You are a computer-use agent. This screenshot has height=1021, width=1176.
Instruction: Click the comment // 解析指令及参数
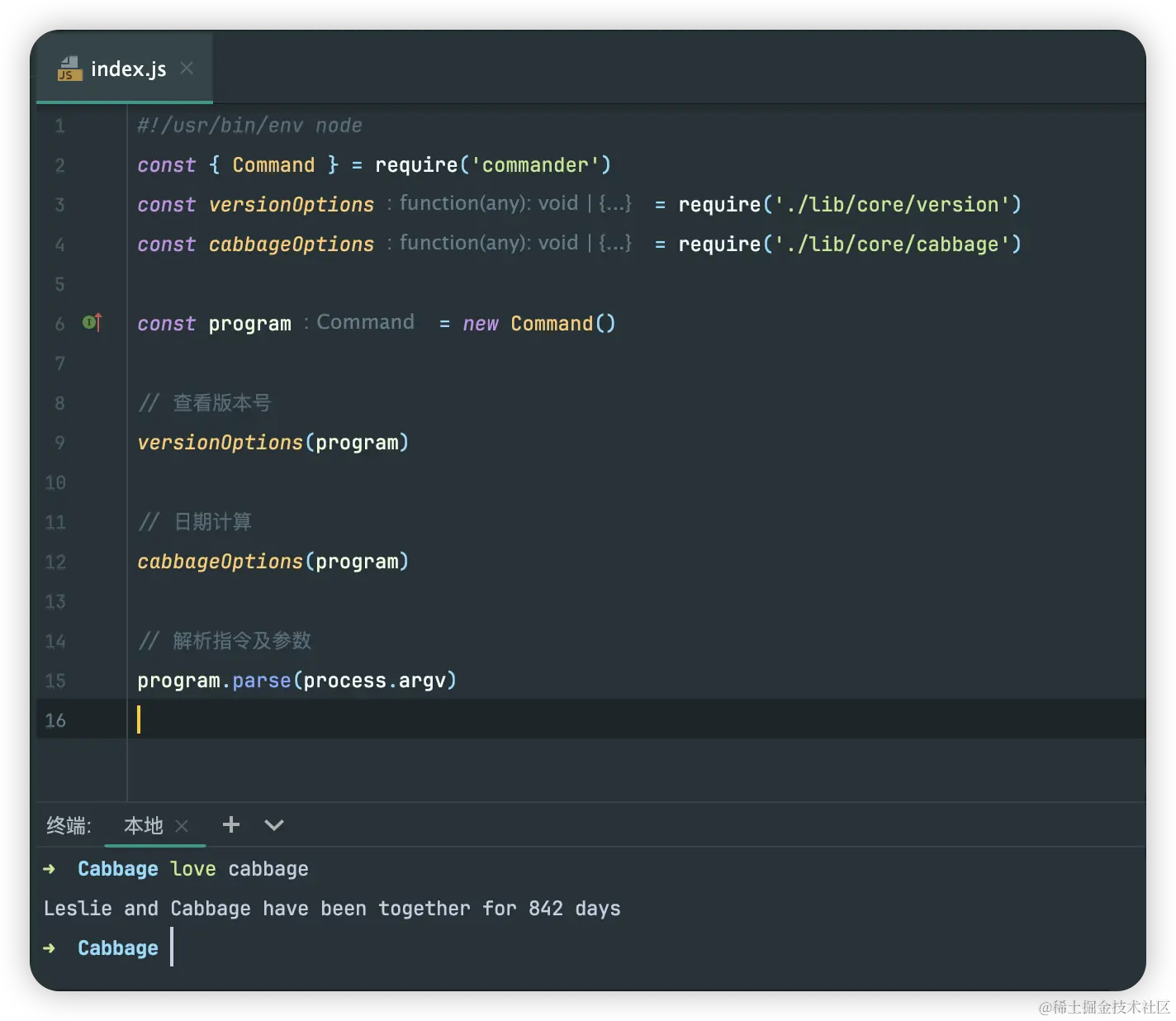(x=225, y=641)
